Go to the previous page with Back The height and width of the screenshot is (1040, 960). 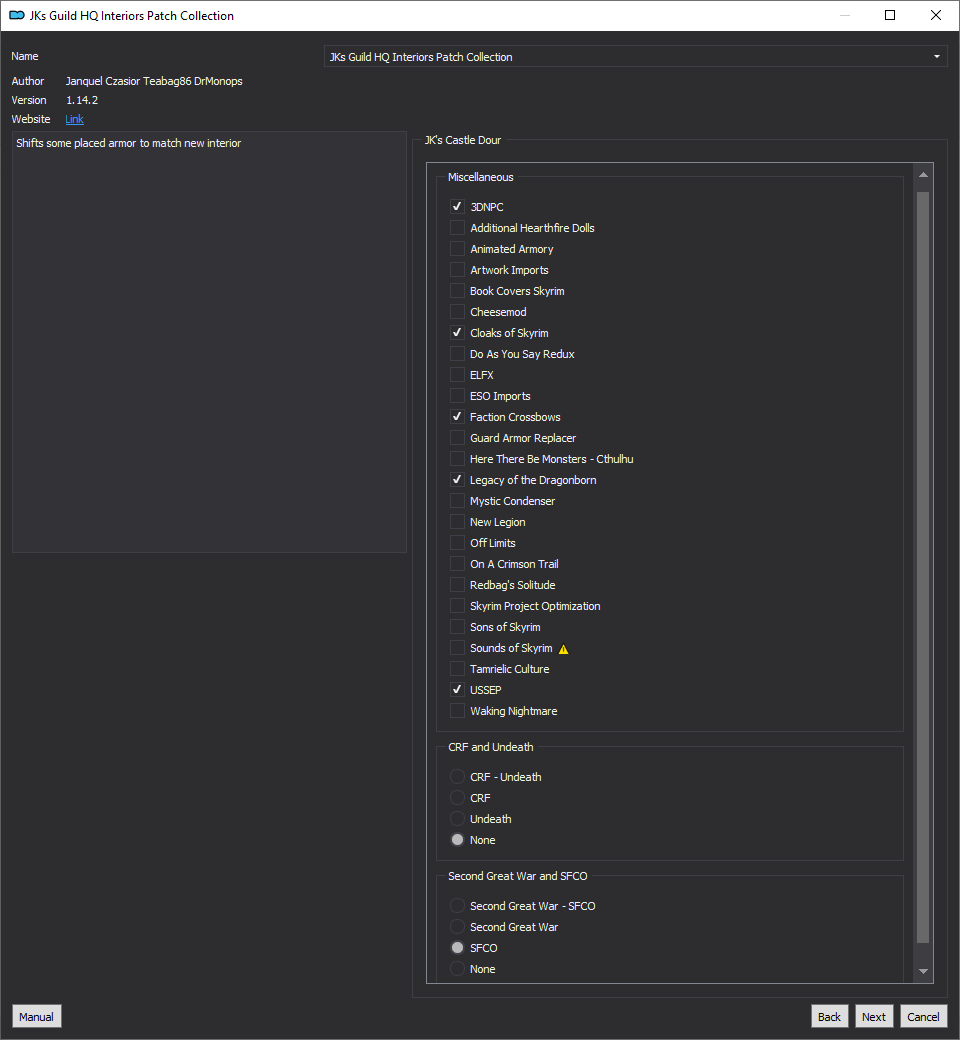pyautogui.click(x=829, y=1017)
